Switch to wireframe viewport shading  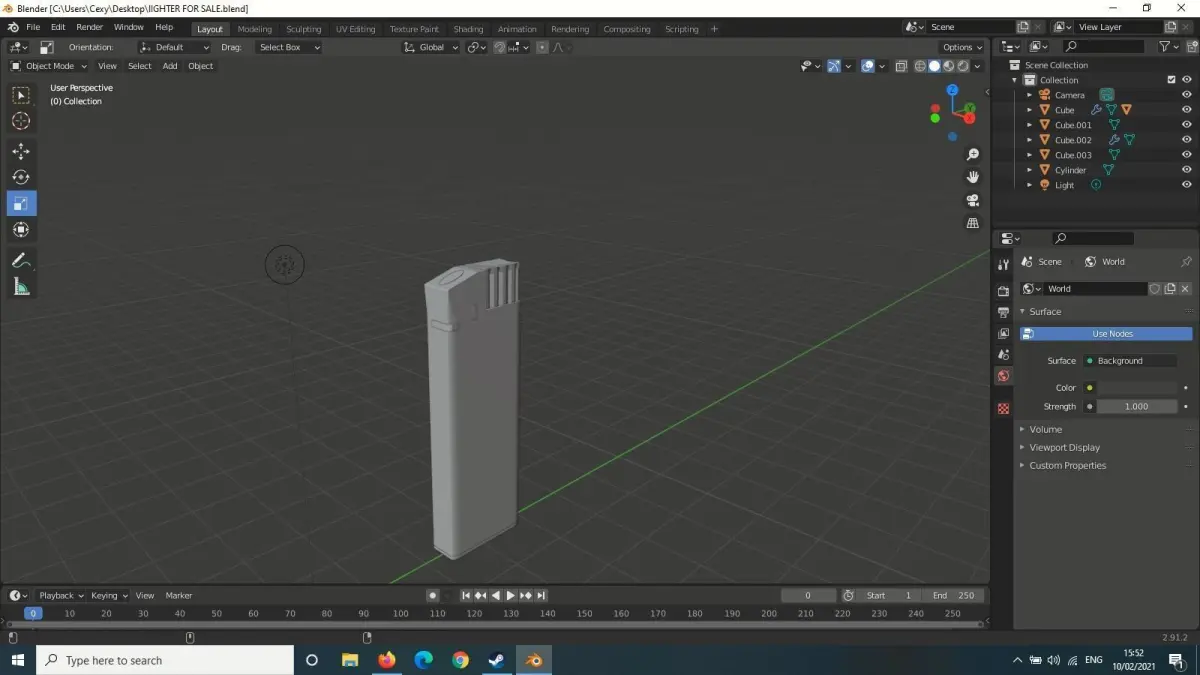pyautogui.click(x=920, y=66)
